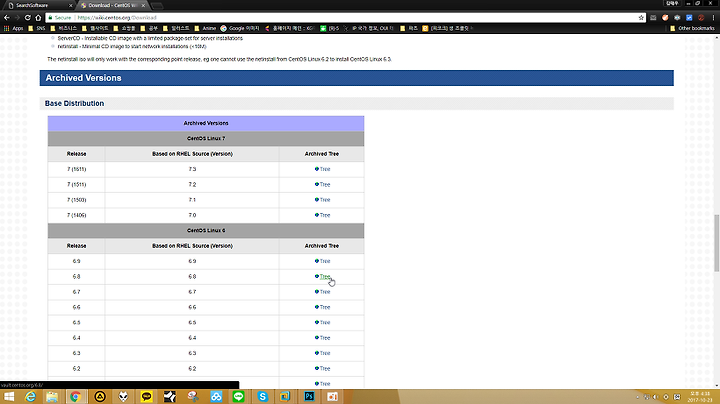Open Skype from the taskbar
Image resolution: width=720 pixels, height=404 pixels.
click(262, 397)
